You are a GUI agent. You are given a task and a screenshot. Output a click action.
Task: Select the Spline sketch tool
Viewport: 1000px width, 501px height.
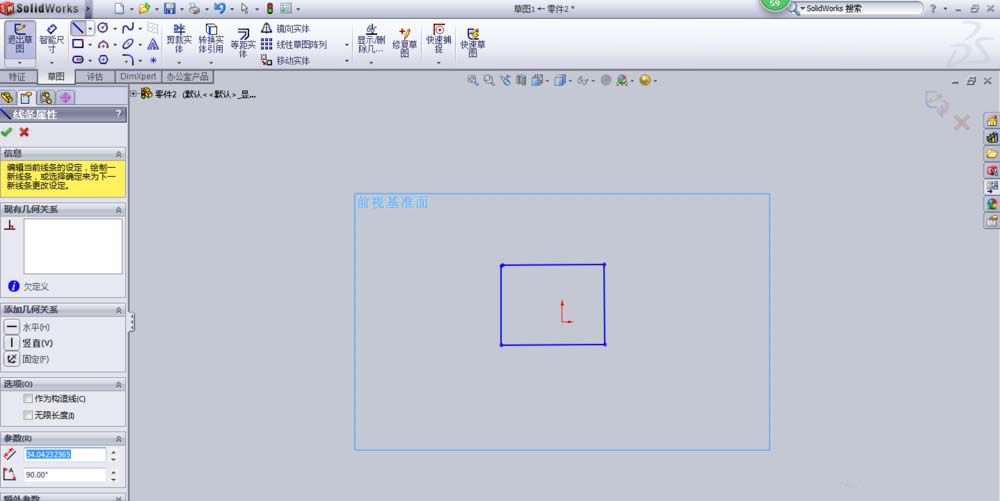pos(128,28)
